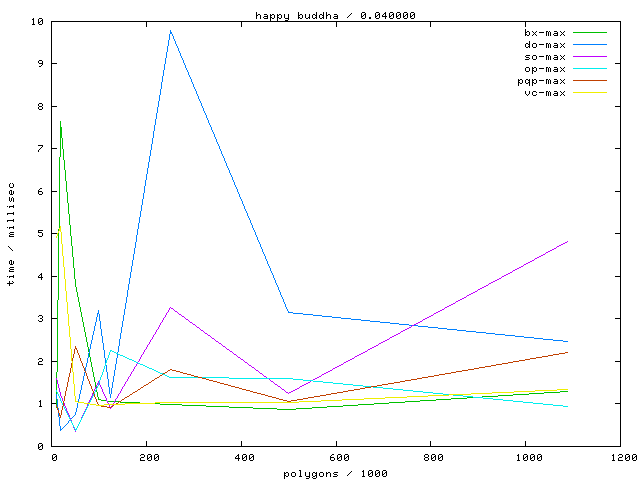The width and height of the screenshot is (640, 480).
Task: Click the y-axis tick label 10
Action: point(37,21)
